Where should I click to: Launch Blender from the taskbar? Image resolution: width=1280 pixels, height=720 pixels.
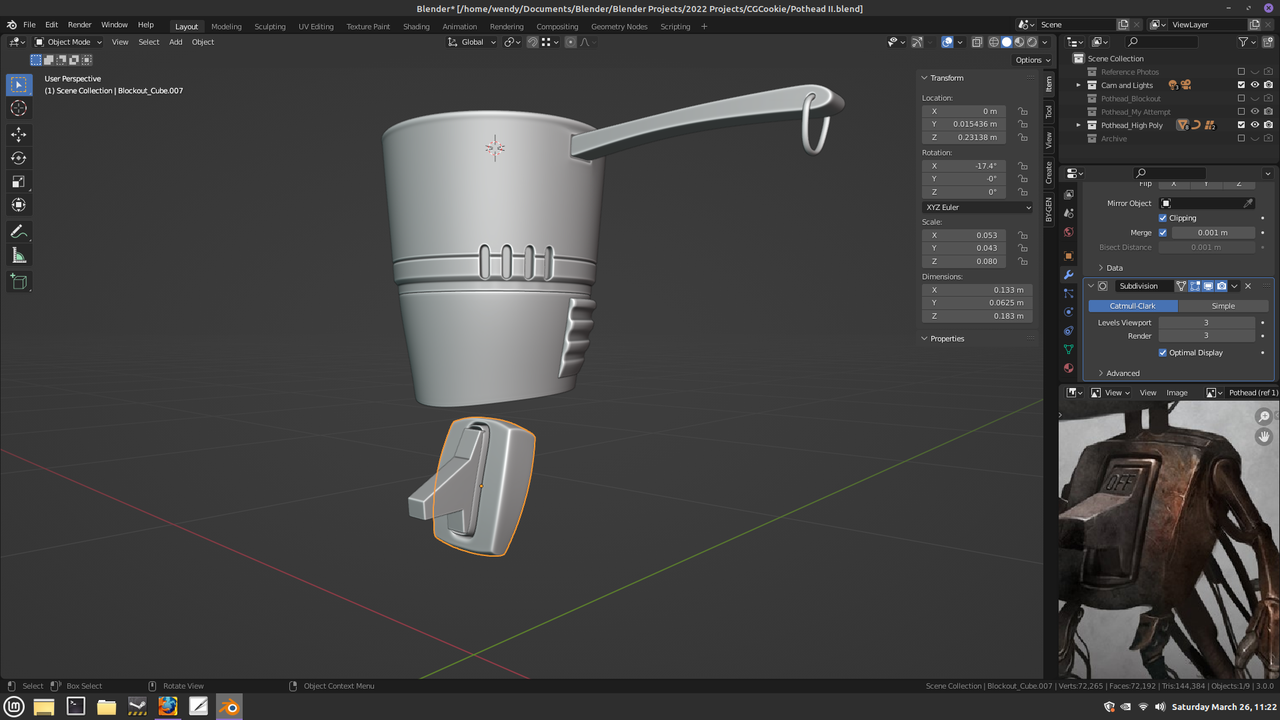point(229,707)
